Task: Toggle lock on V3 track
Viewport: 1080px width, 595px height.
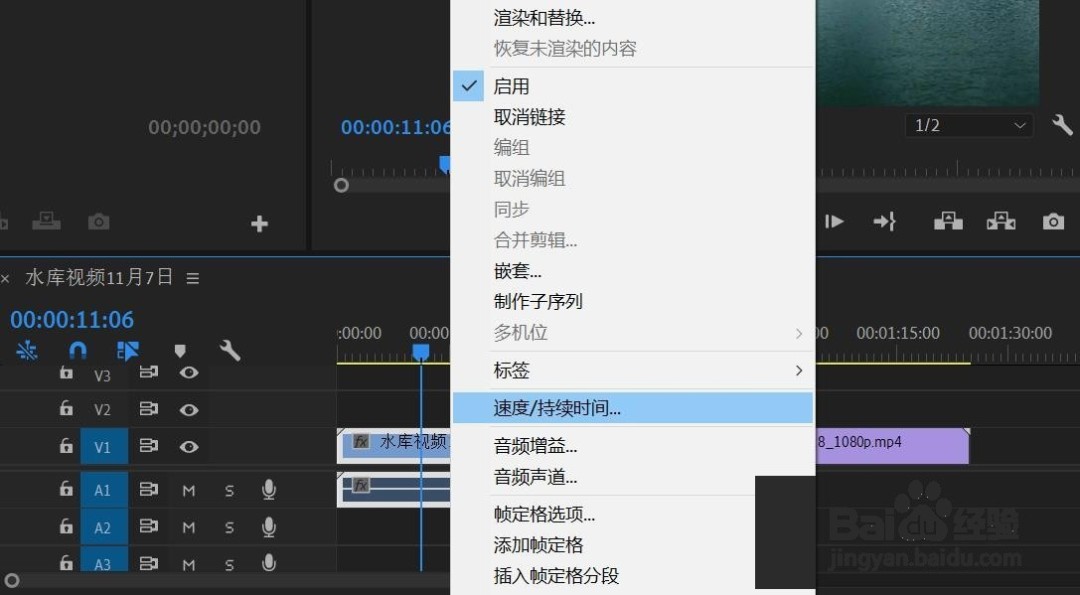Action: pos(66,372)
